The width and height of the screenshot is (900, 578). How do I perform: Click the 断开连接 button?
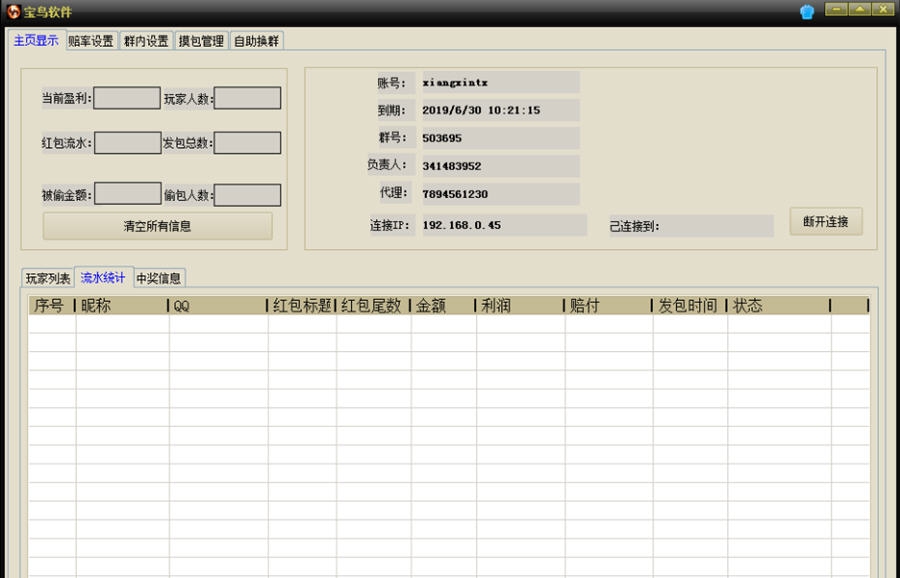826,222
